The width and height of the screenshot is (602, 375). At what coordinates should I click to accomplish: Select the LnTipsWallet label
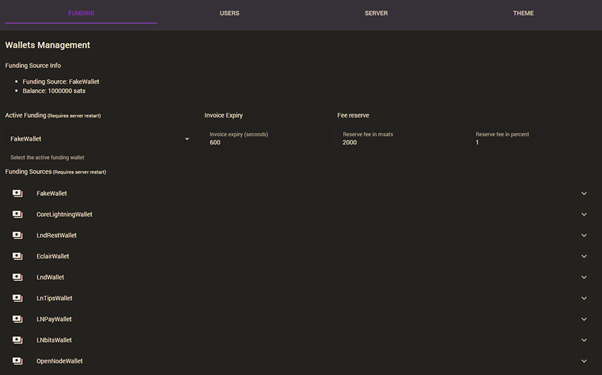tap(55, 298)
